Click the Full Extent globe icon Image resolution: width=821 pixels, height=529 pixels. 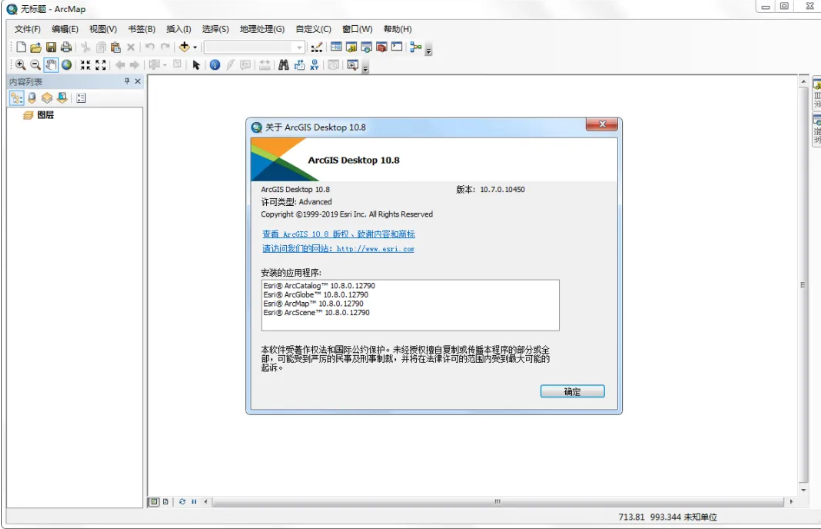[66, 65]
